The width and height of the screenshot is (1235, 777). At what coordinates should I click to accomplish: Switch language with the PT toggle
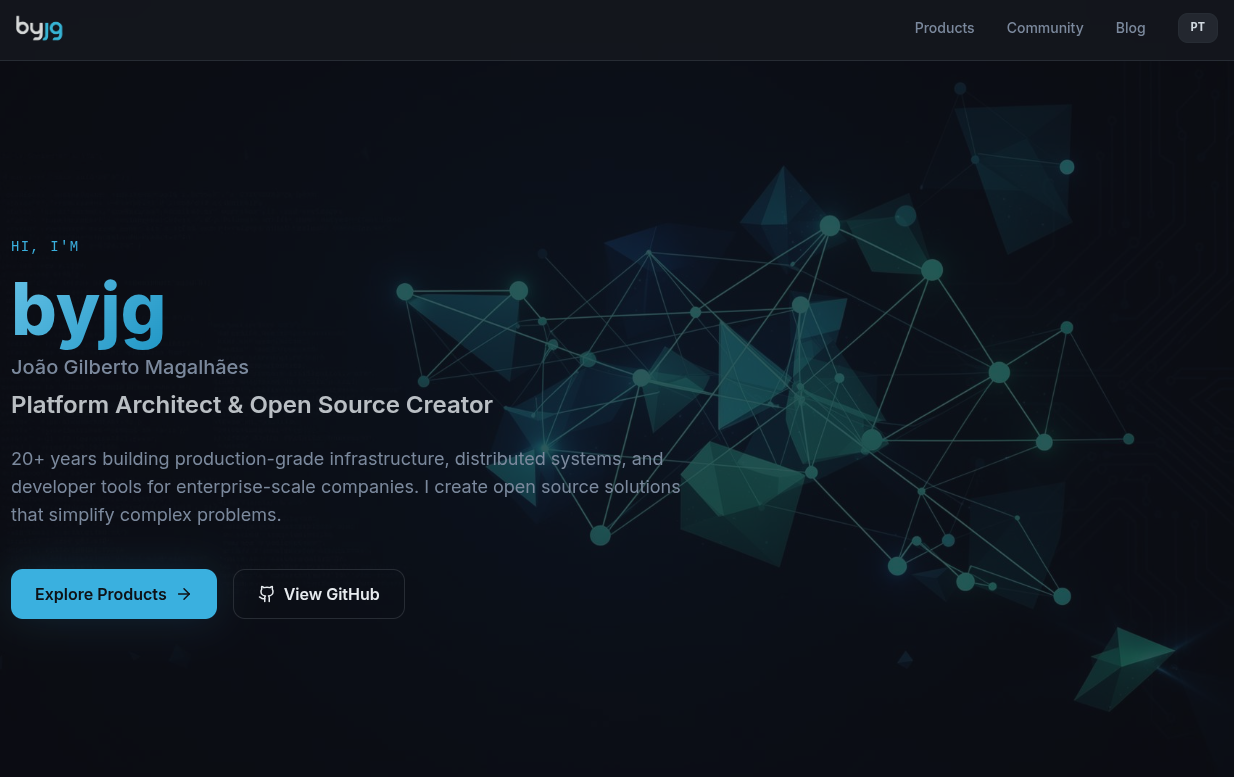pos(1197,28)
